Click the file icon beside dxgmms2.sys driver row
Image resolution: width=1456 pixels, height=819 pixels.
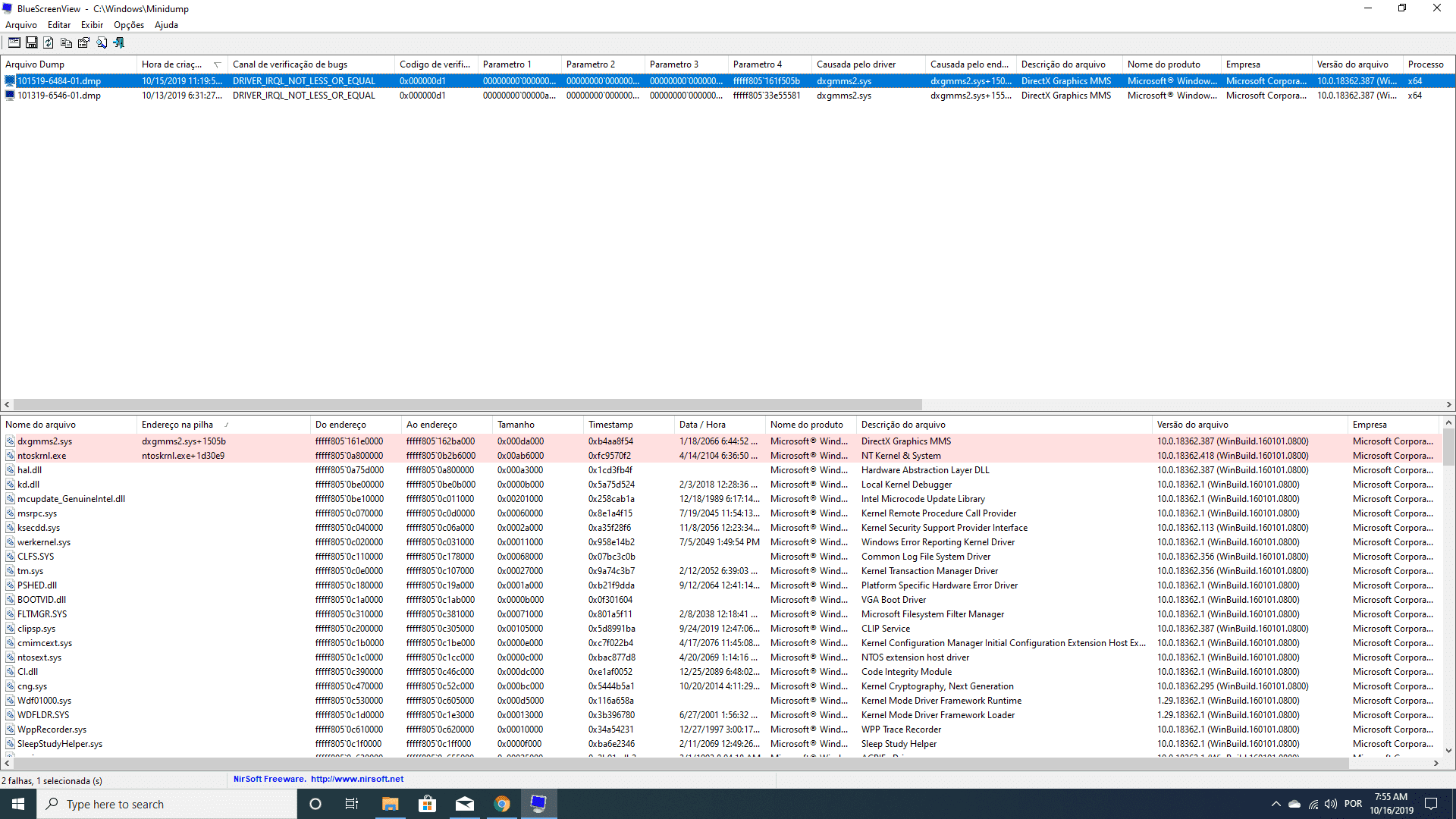(11, 441)
